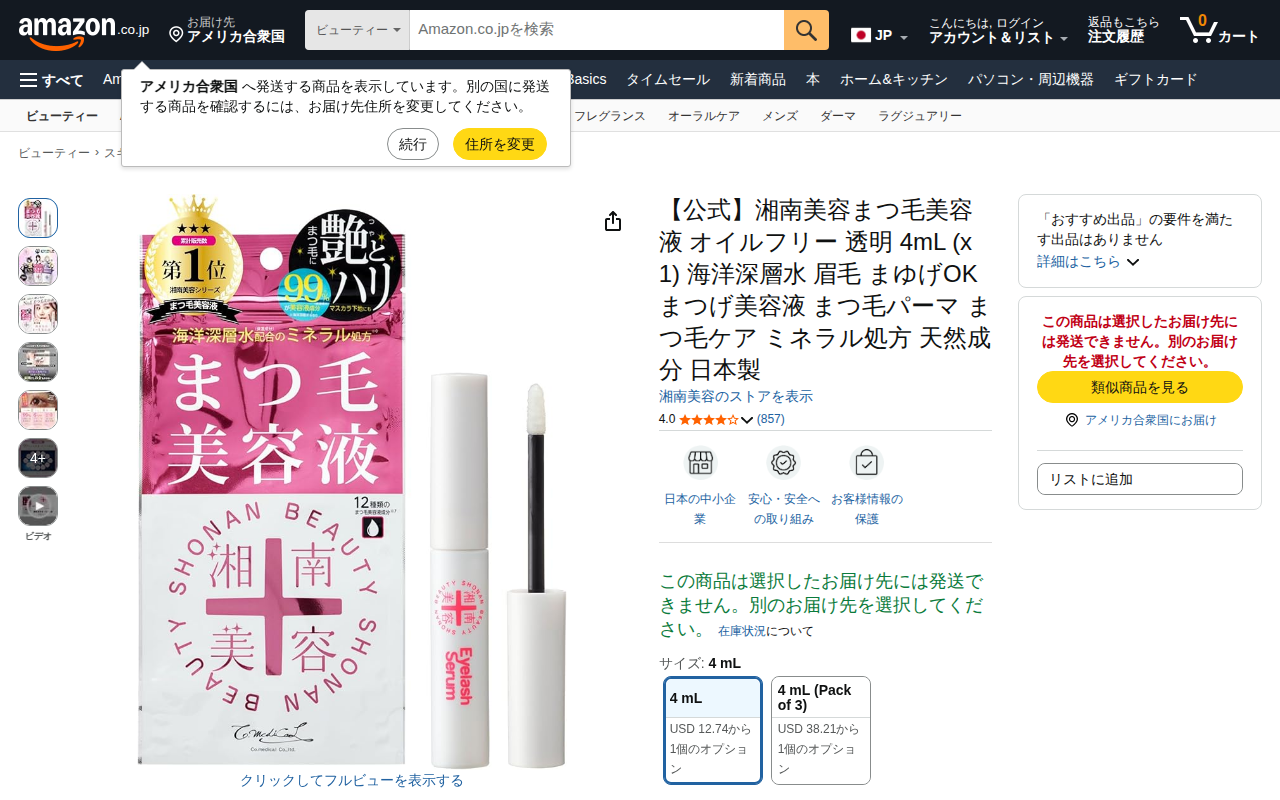Click the 安心・安全への取り組み badge icon
Screen dimensions: 1280x800
pyautogui.click(x=783, y=463)
